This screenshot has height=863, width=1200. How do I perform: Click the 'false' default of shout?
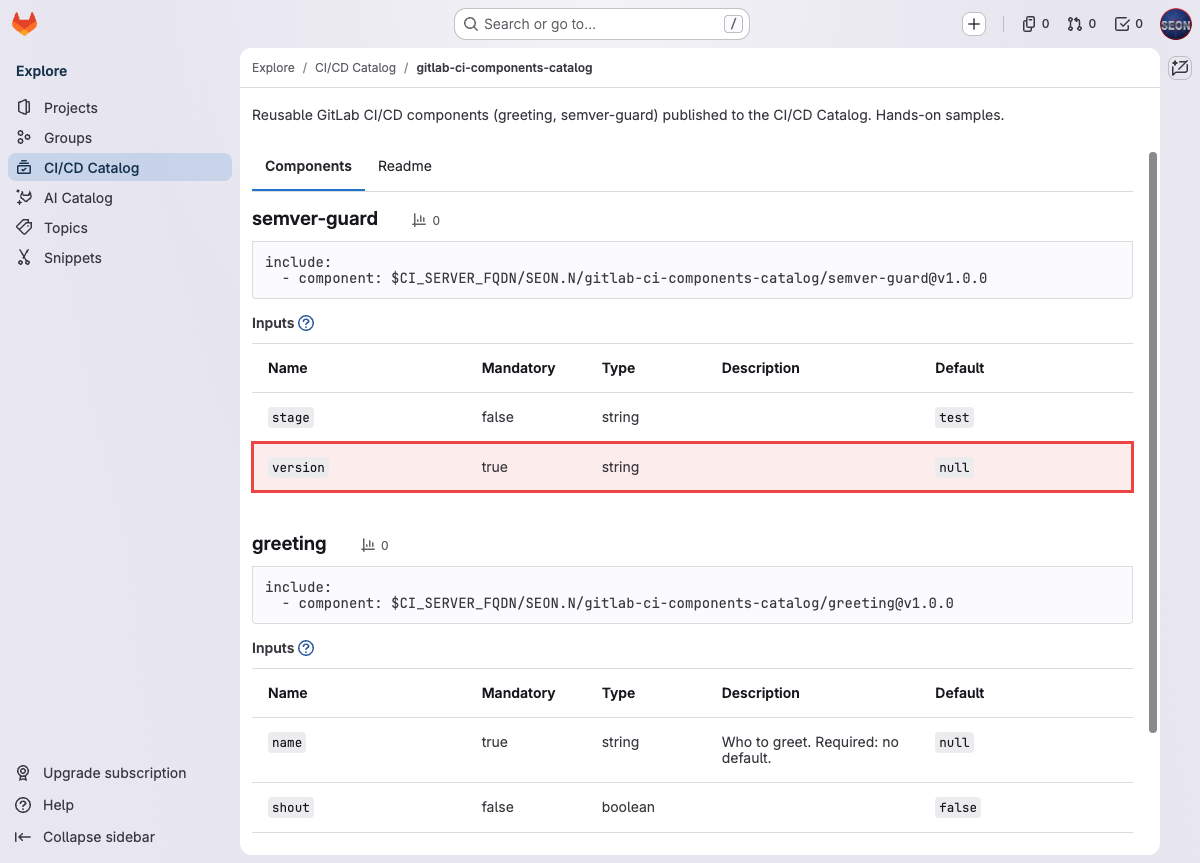pos(958,807)
